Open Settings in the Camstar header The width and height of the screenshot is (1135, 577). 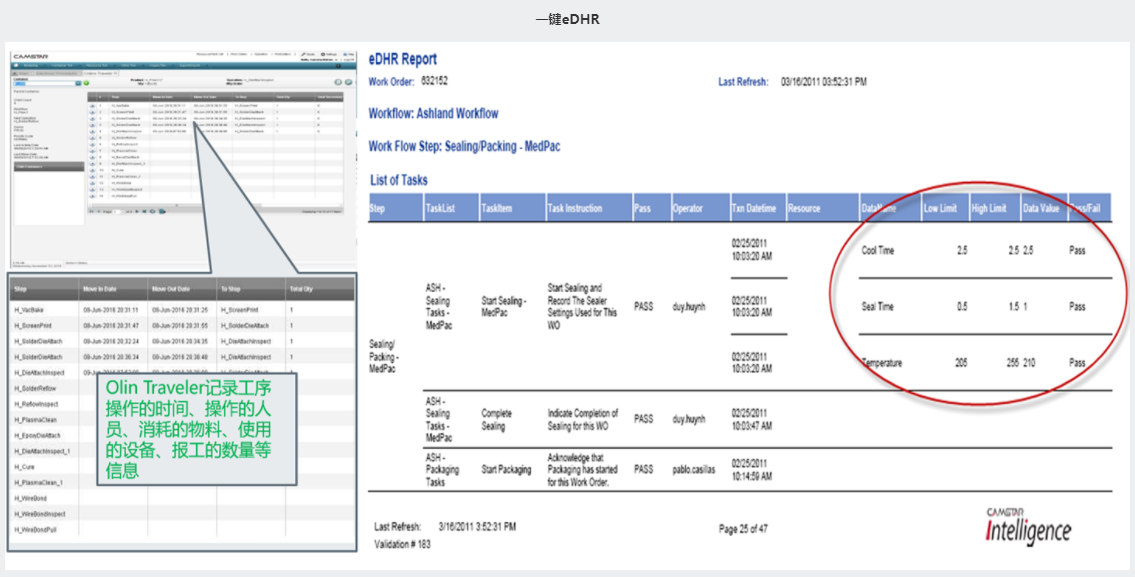[329, 54]
